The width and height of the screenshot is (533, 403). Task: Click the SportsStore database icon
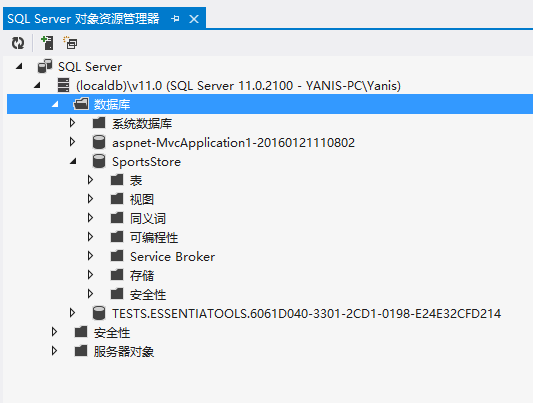[99, 161]
